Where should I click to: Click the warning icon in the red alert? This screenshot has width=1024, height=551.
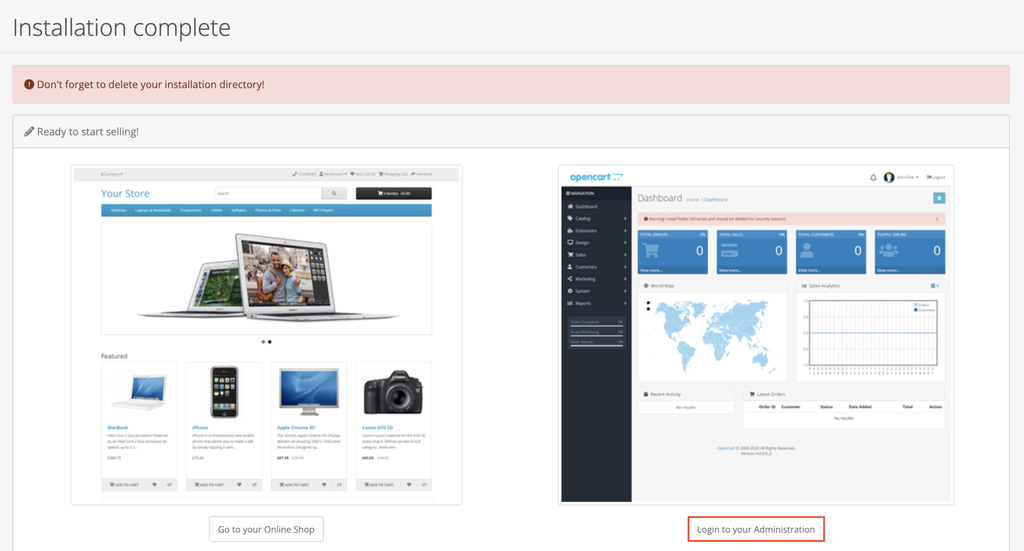point(28,85)
